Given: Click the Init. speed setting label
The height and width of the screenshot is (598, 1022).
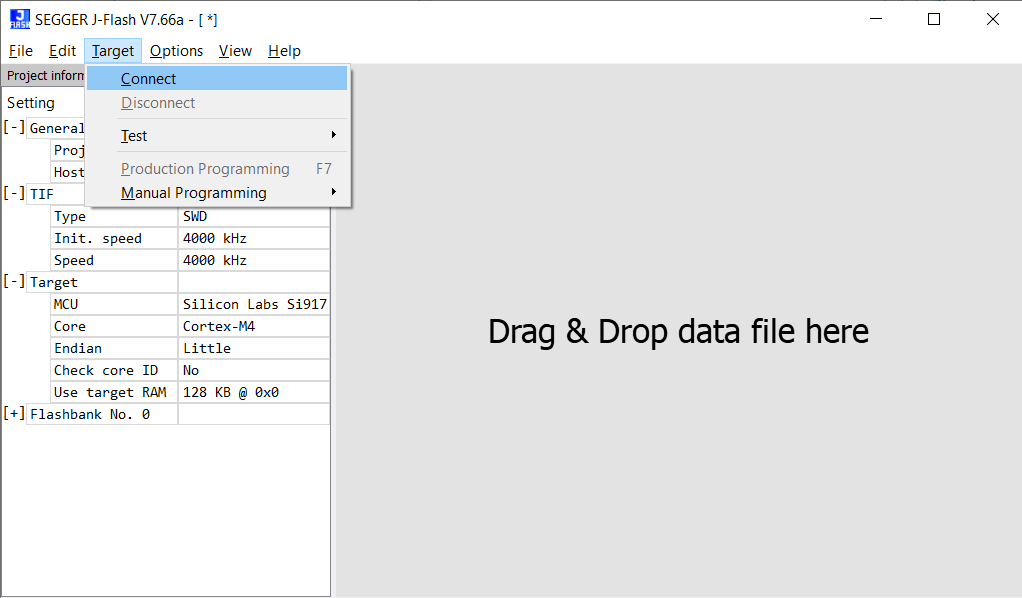Looking at the screenshot, I should (115, 239).
